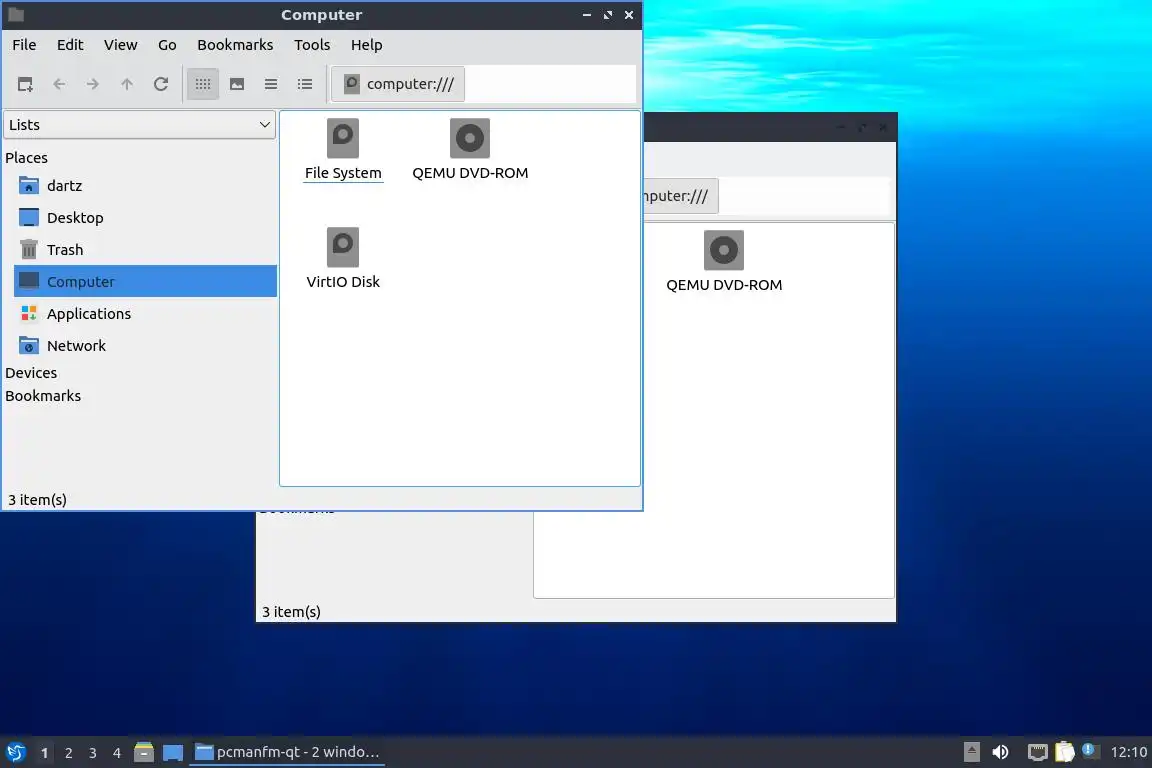Click the 12:10 panel clock
The image size is (1152, 768).
pyautogui.click(x=1128, y=752)
